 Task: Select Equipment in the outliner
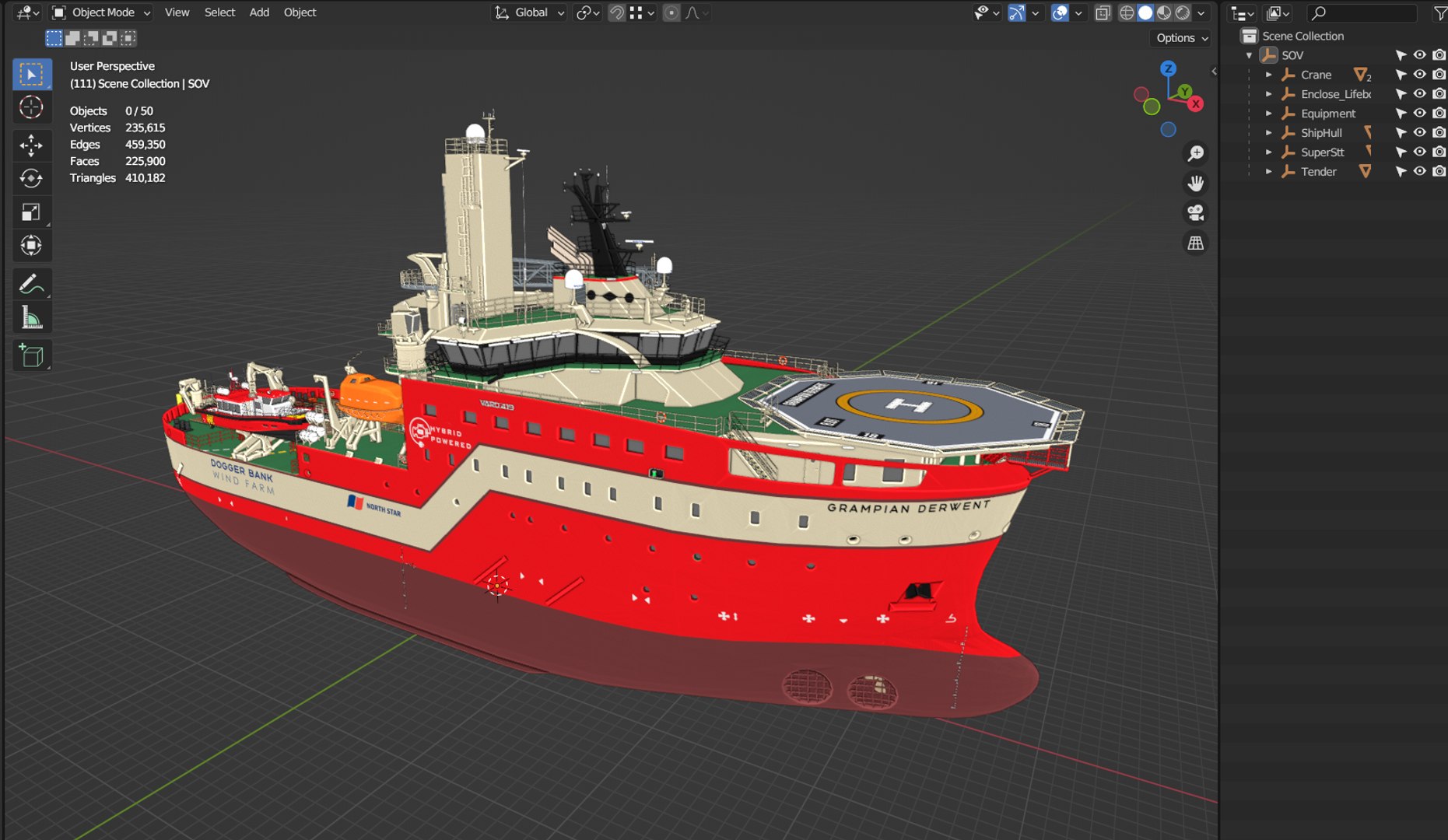[1327, 114]
